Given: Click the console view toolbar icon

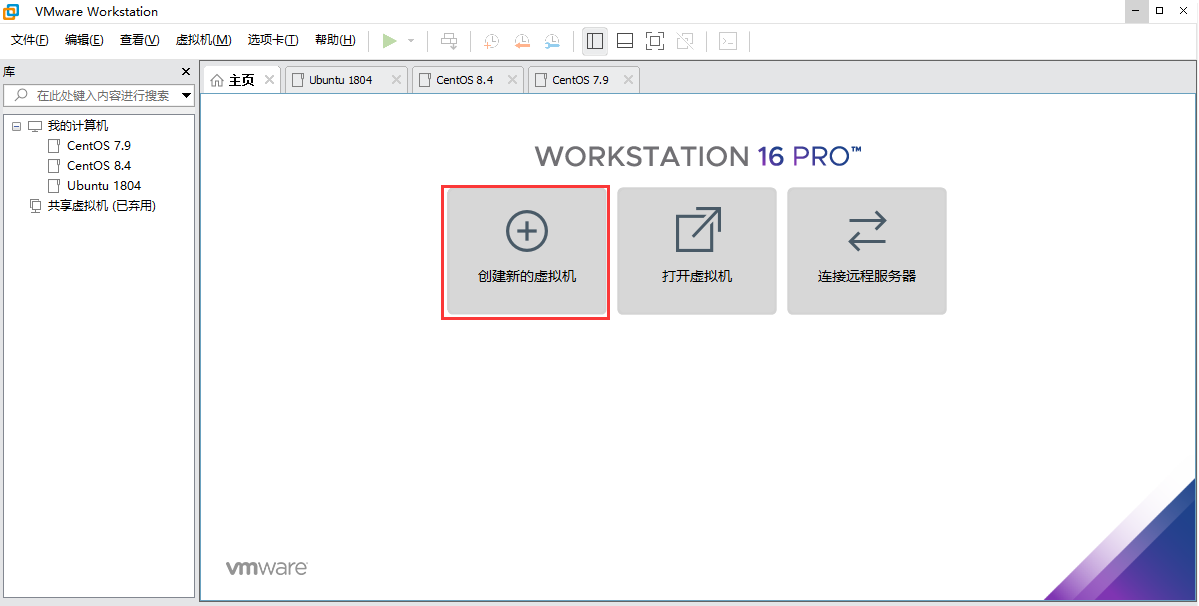Looking at the screenshot, I should [x=728, y=41].
